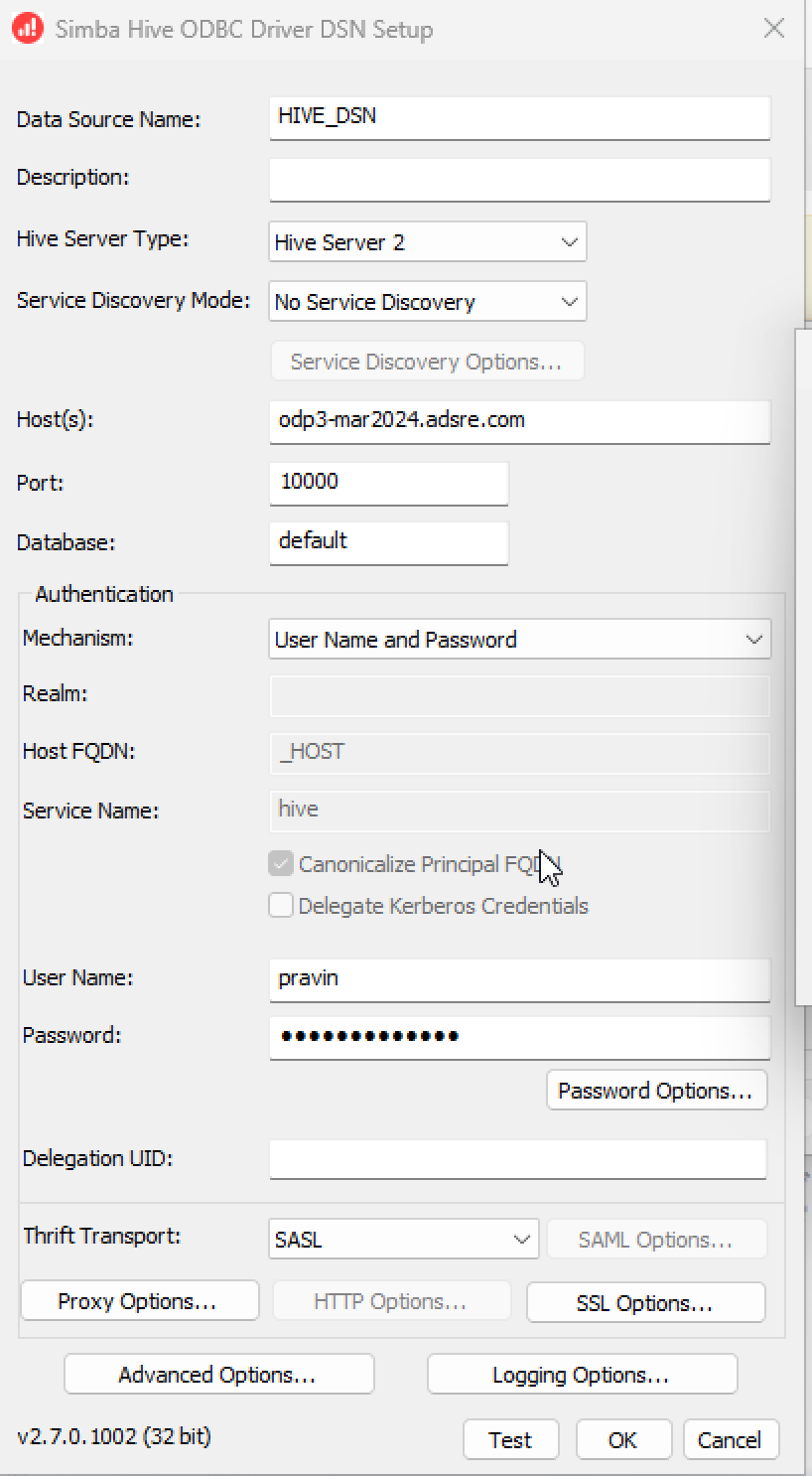
Task: Close the DSN Setup dialog window
Action: coord(774,28)
